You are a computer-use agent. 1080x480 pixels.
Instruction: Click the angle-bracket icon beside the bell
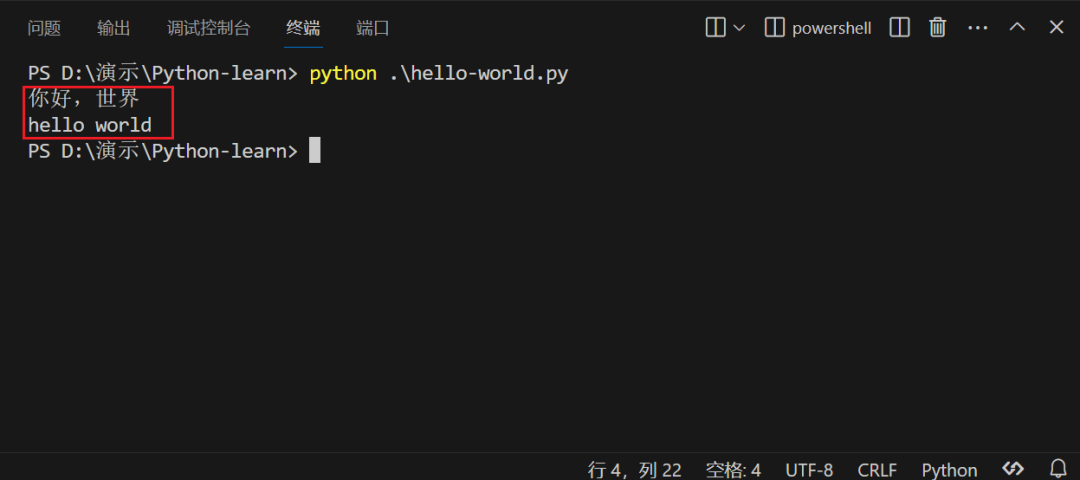(1013, 468)
